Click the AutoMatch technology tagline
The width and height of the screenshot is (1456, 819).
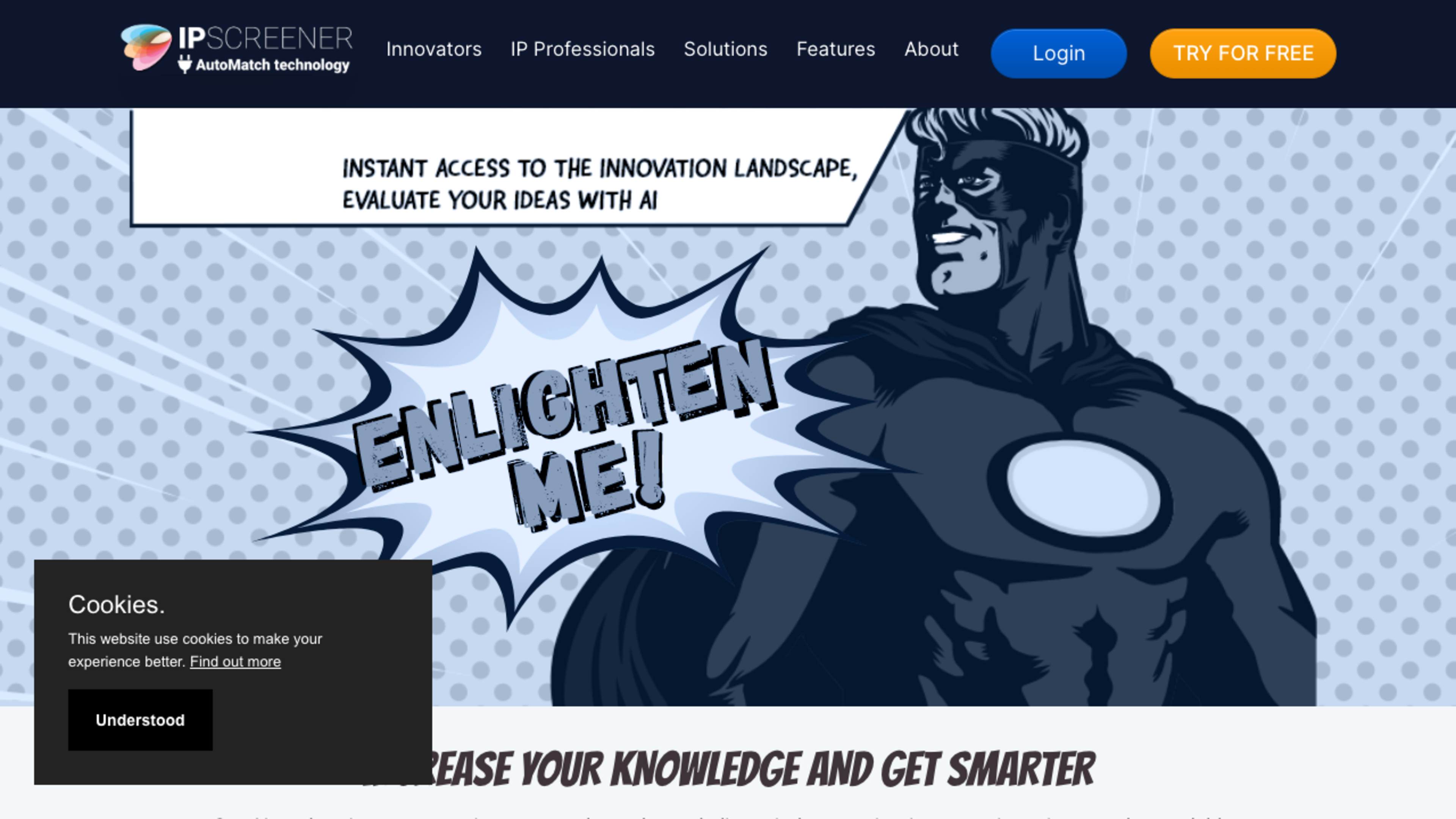pos(273,65)
